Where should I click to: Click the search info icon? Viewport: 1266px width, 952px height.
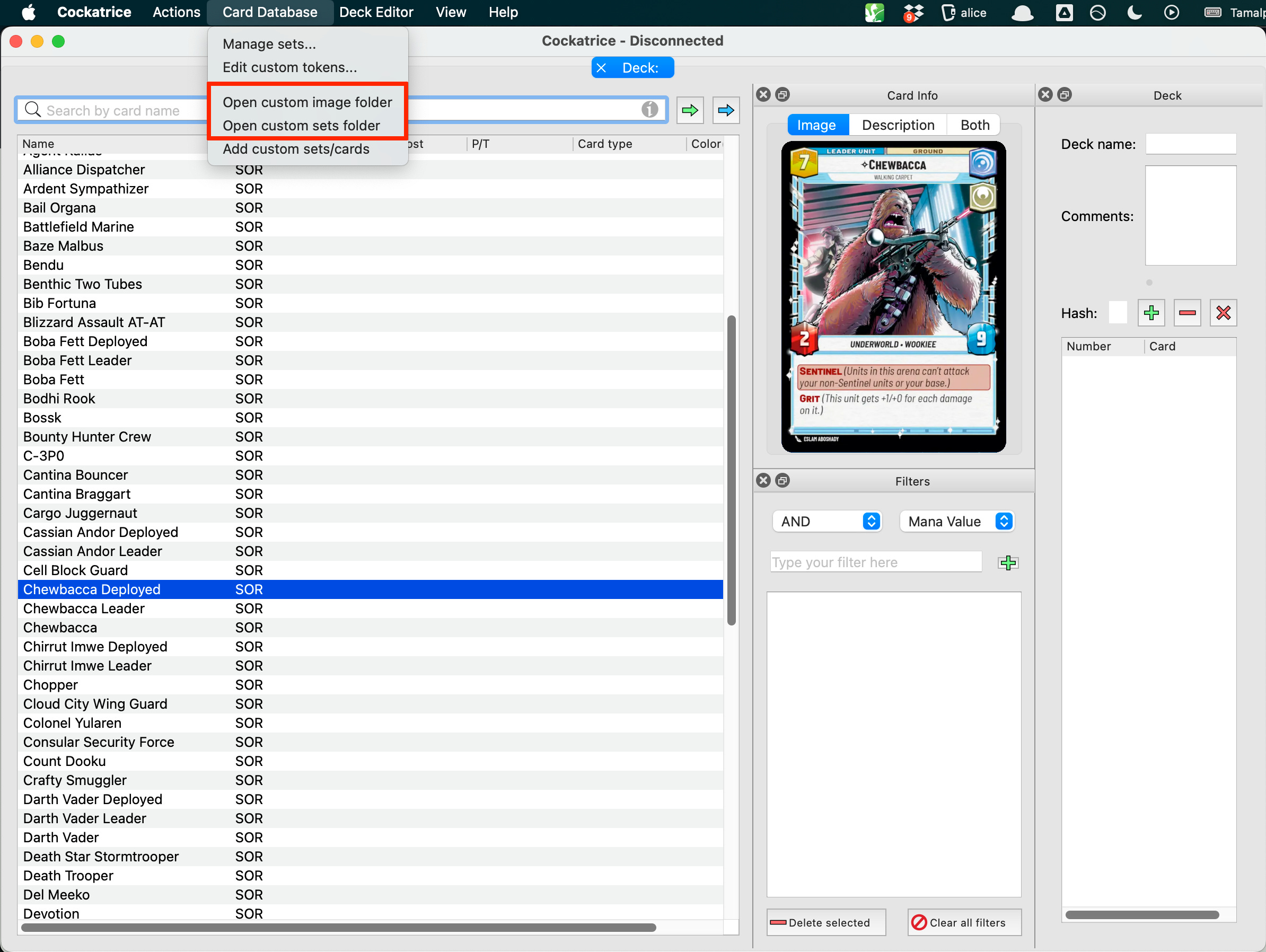[x=649, y=109]
